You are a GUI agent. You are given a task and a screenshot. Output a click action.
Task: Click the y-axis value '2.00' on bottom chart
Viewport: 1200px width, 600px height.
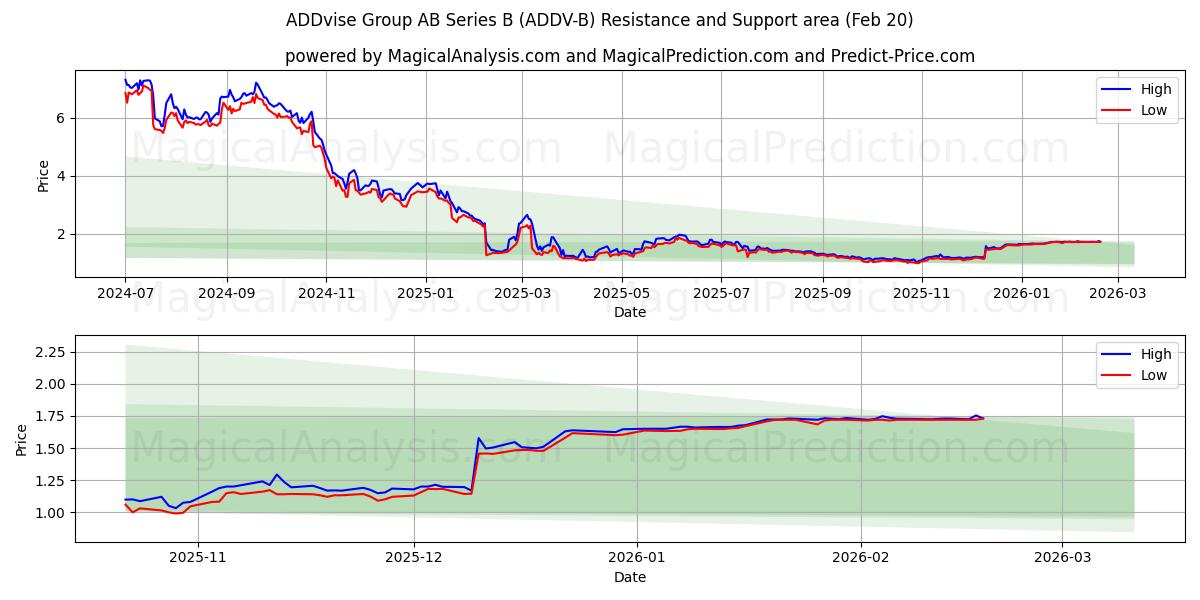tap(51, 384)
